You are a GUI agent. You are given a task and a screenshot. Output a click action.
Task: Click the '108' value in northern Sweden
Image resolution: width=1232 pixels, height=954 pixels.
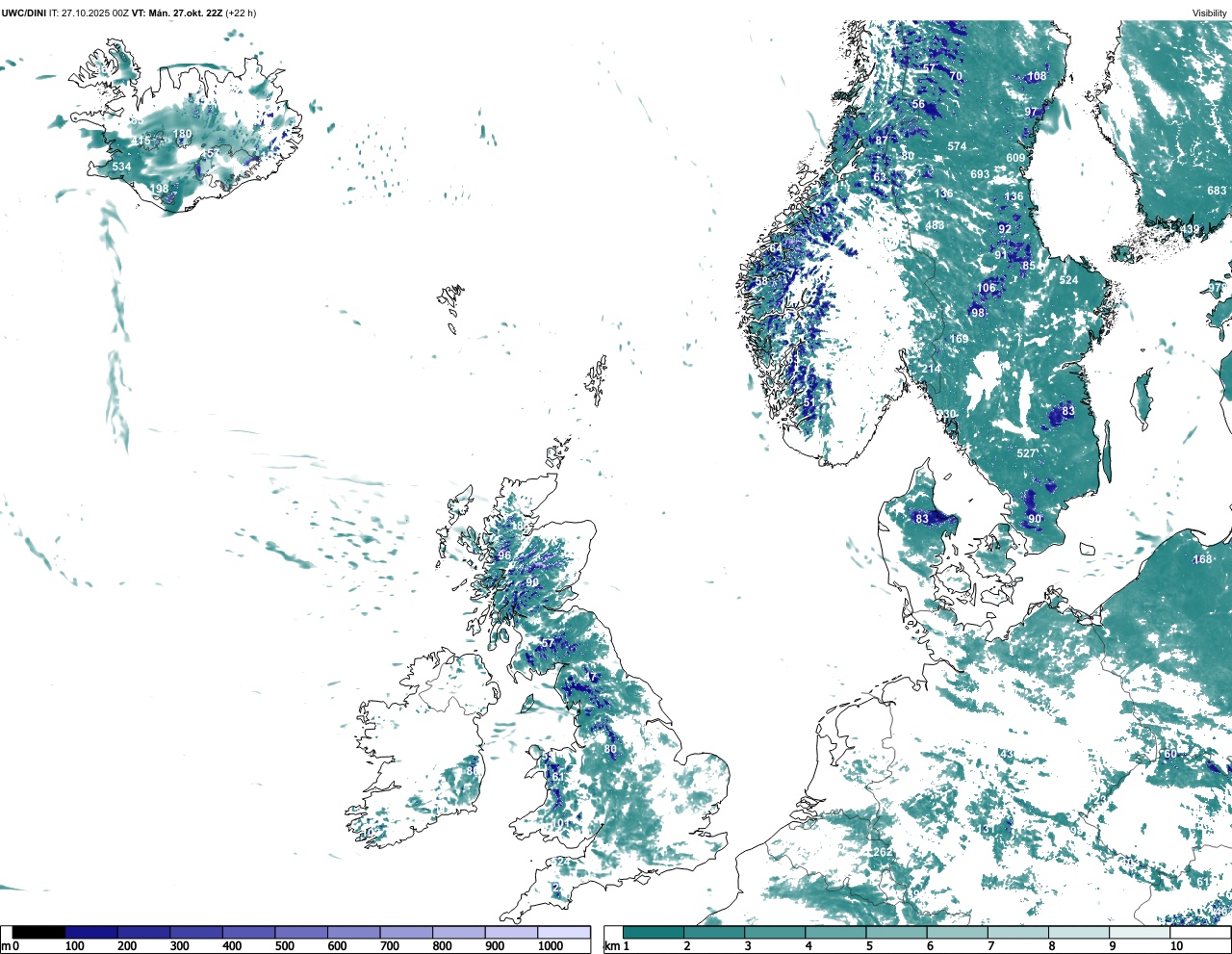click(x=1037, y=76)
